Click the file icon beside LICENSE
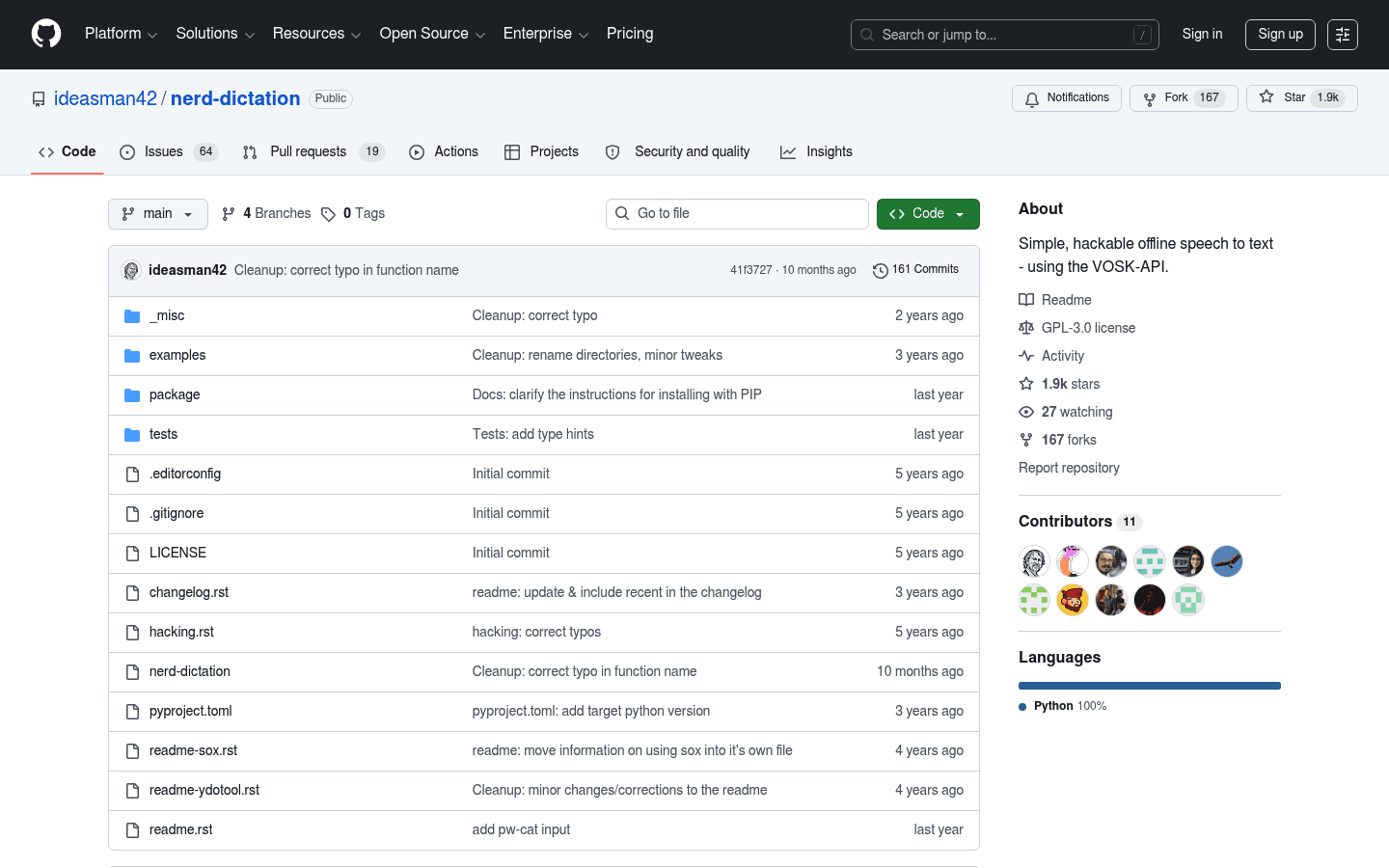 (132, 554)
